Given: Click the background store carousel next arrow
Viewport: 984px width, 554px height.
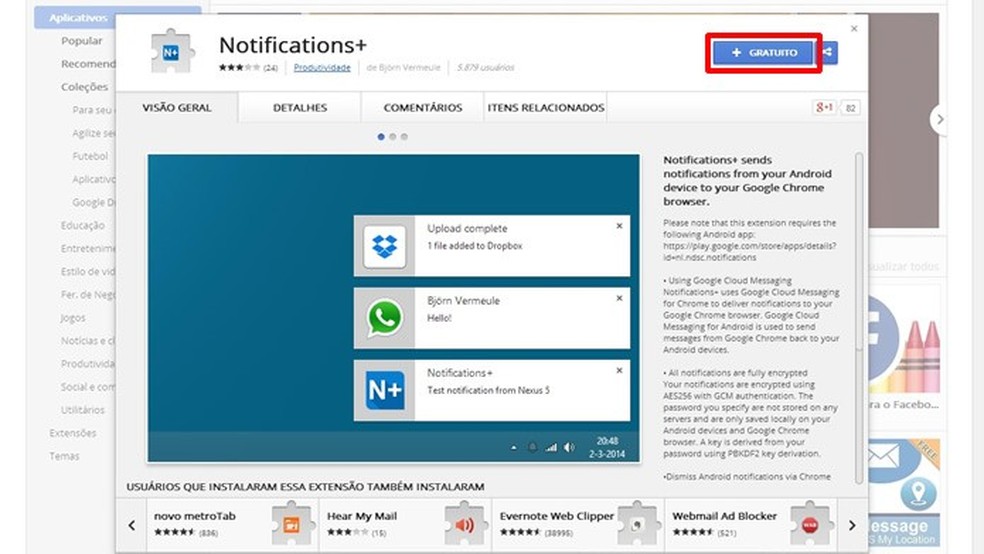Looking at the screenshot, I should [939, 119].
